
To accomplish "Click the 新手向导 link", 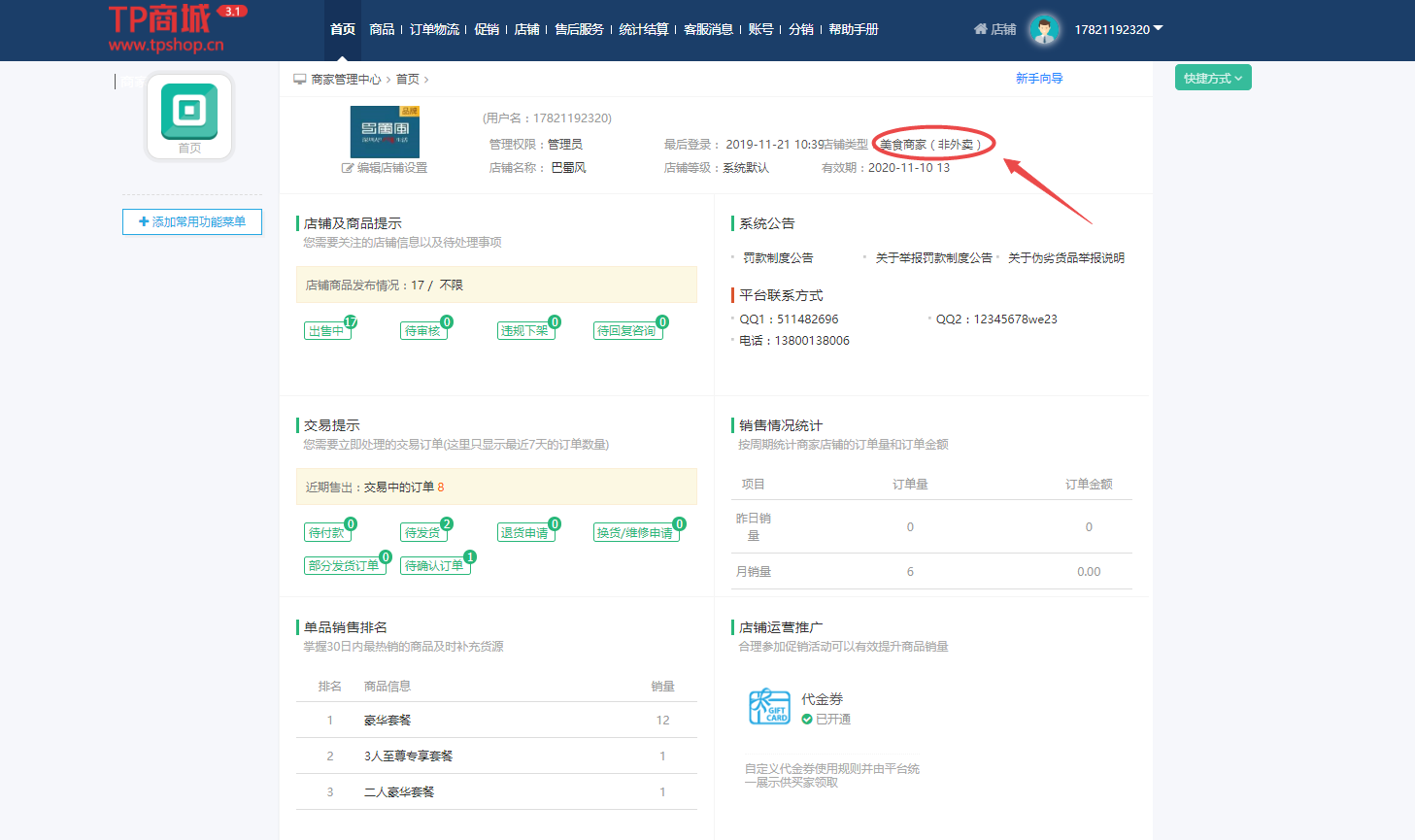I will (1037, 78).
